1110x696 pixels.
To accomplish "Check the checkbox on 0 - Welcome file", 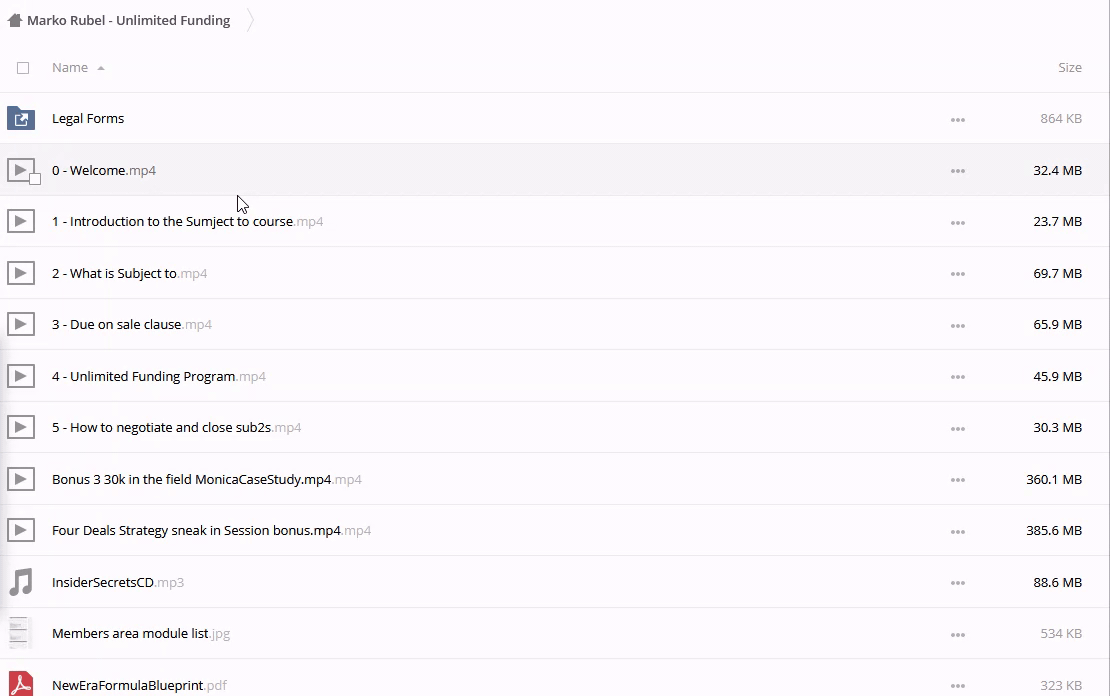I will [35, 179].
